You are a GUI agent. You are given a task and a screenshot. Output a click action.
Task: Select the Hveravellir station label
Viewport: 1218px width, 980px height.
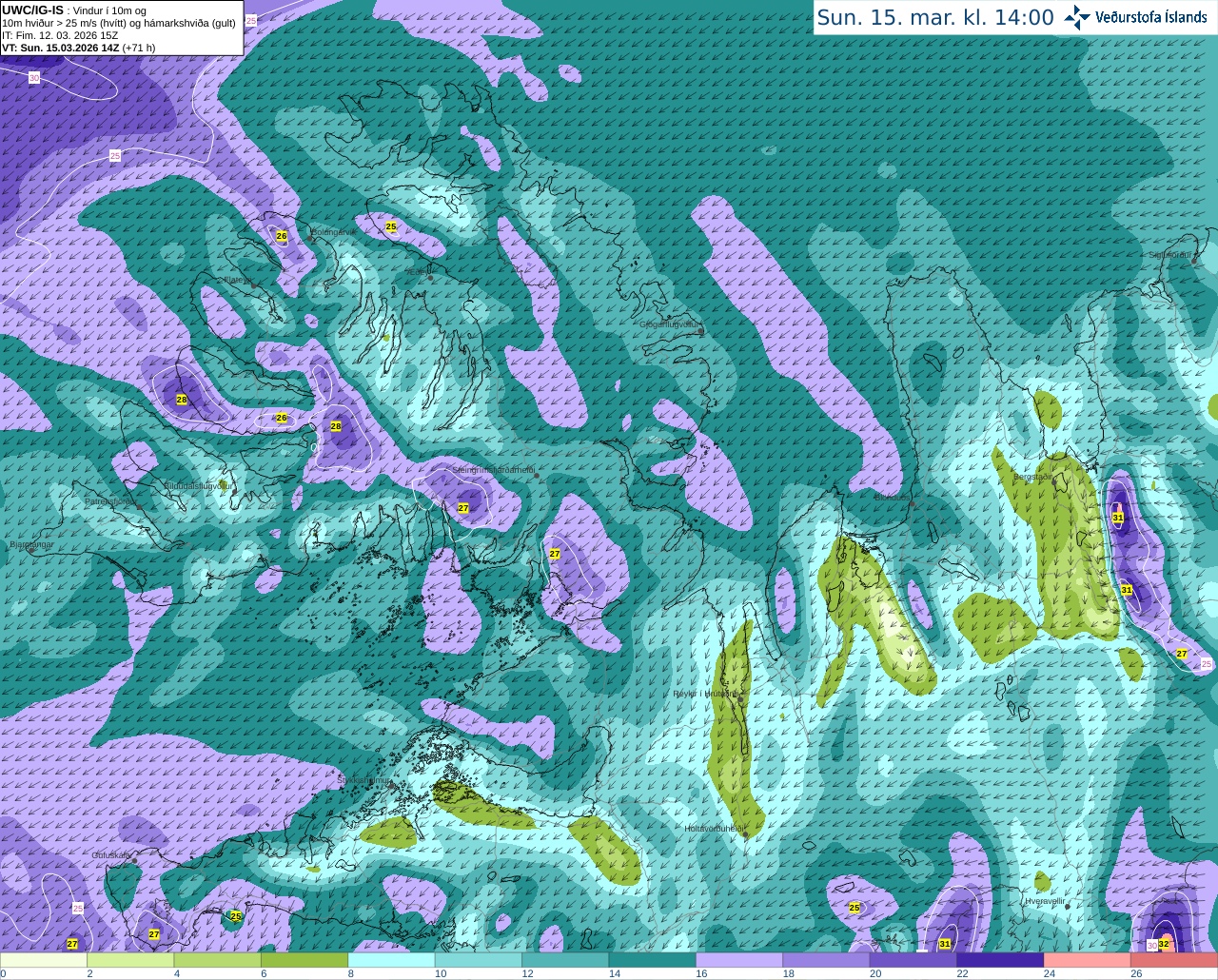tap(1045, 900)
